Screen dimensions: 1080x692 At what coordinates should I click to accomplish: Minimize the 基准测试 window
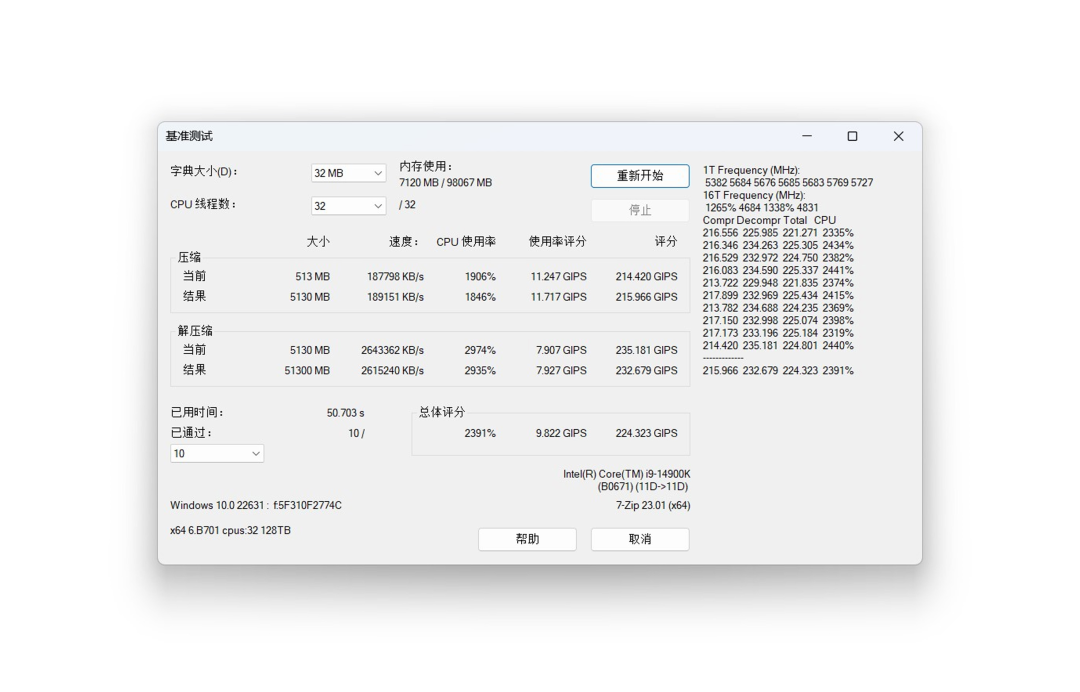pos(807,136)
